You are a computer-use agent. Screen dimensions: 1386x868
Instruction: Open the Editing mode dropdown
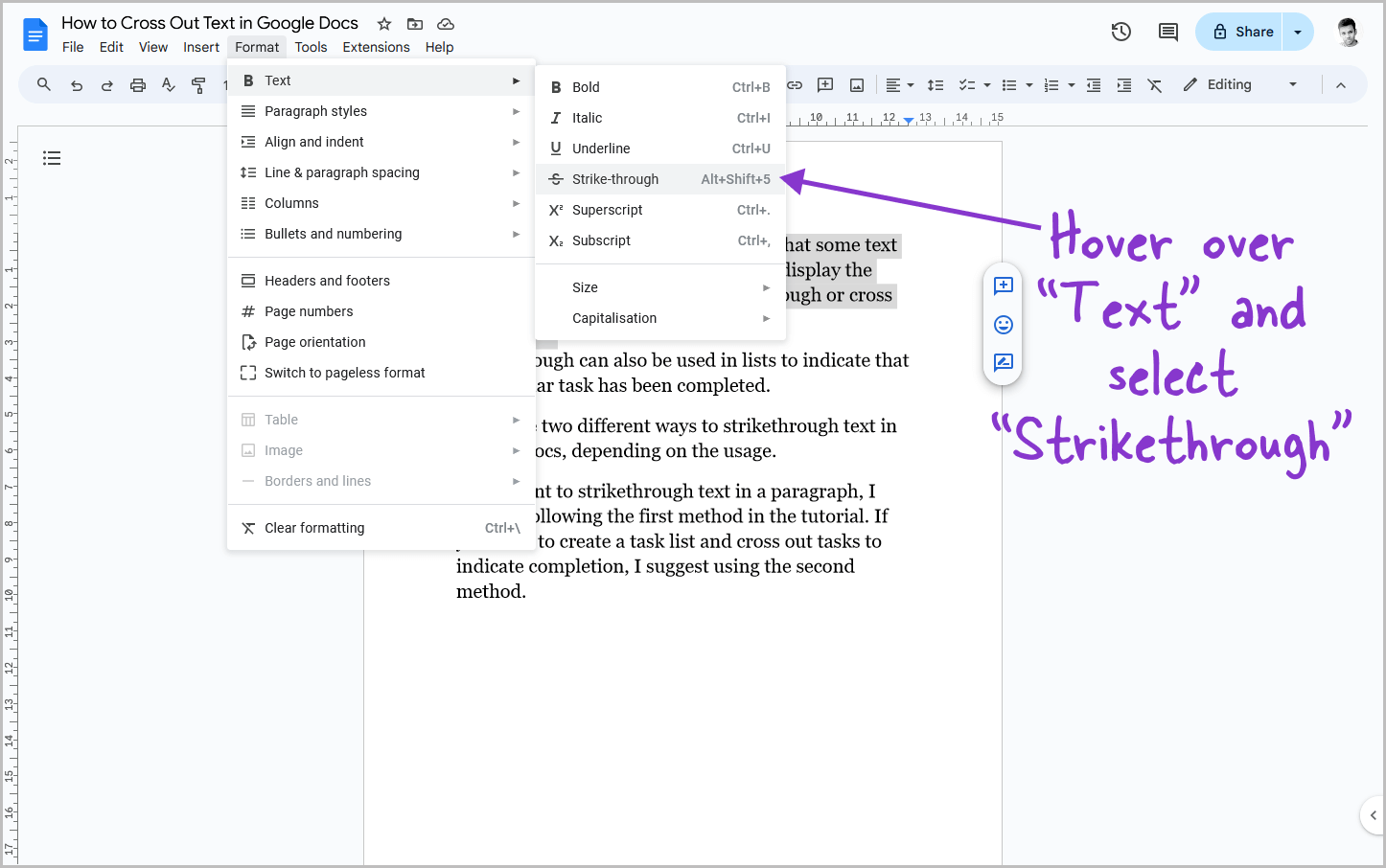pyautogui.click(x=1240, y=84)
